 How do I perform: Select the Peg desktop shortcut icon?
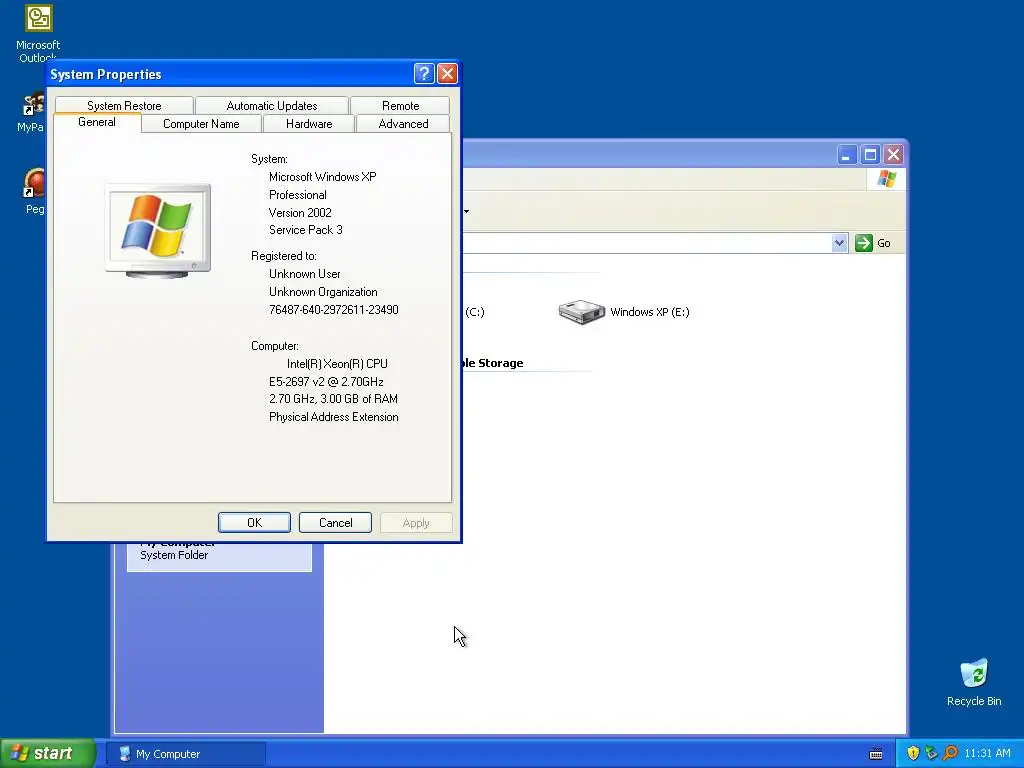[34, 183]
